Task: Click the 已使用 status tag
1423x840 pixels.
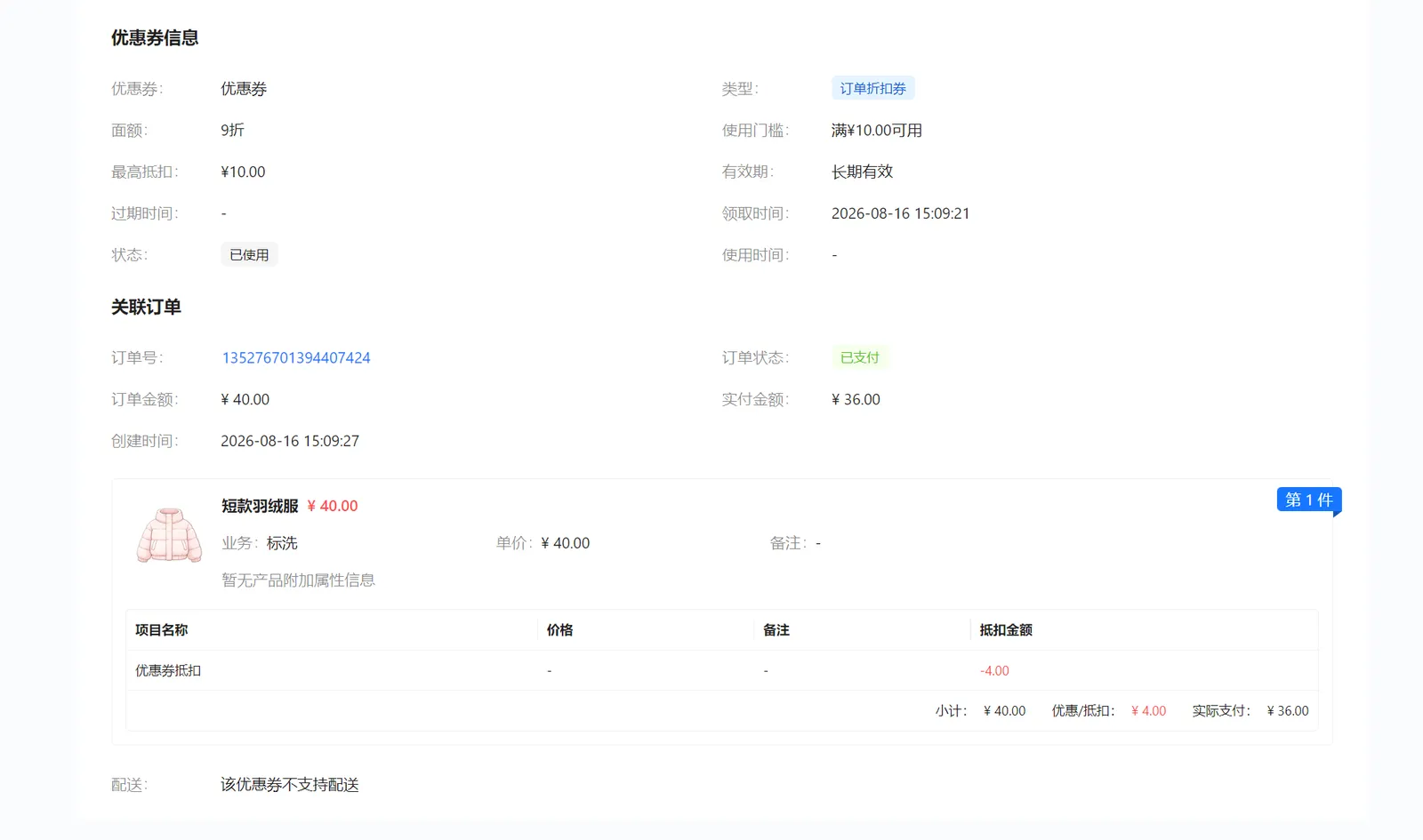Action: point(249,254)
